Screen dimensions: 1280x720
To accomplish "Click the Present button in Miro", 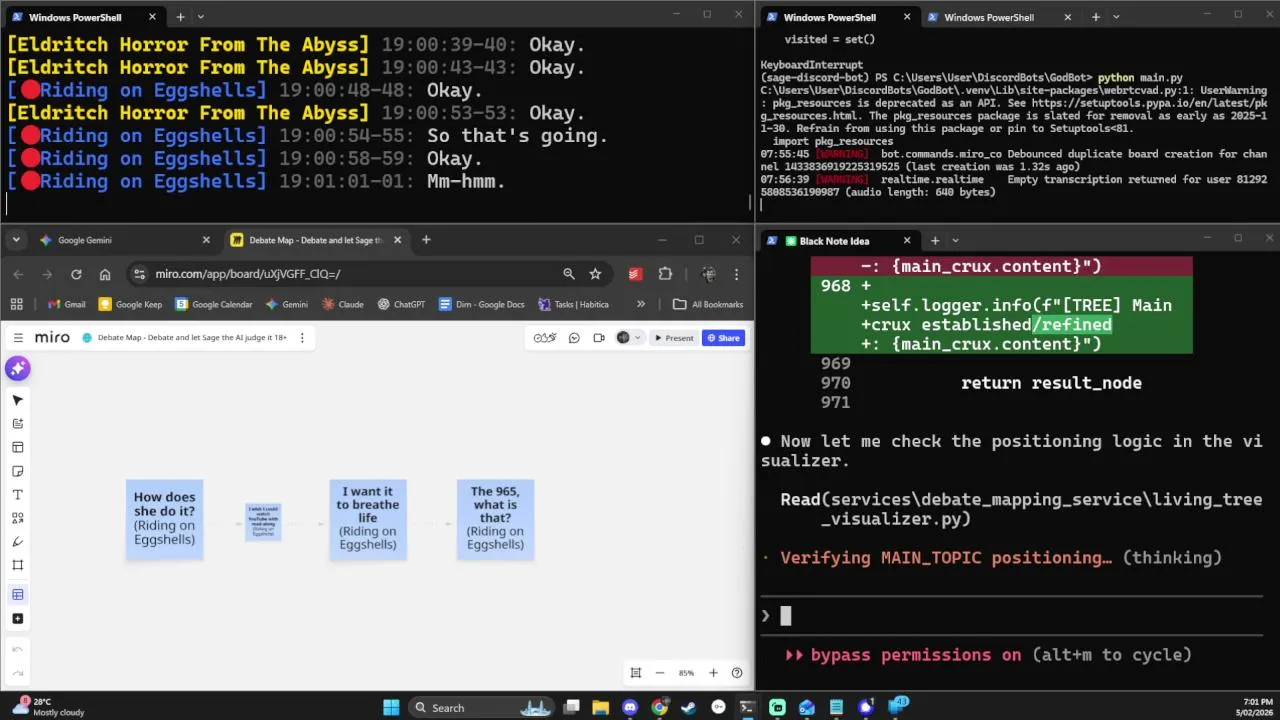I will tap(674, 338).
